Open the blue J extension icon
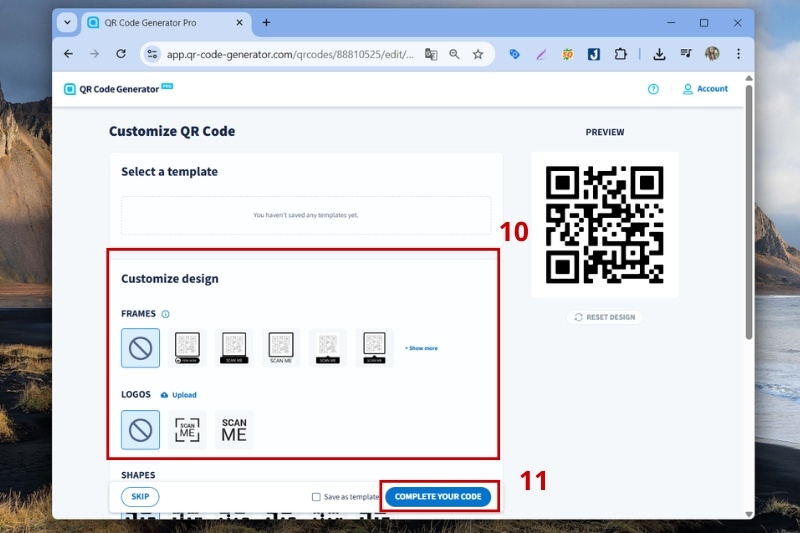Image resolution: width=800 pixels, height=533 pixels. (x=594, y=54)
